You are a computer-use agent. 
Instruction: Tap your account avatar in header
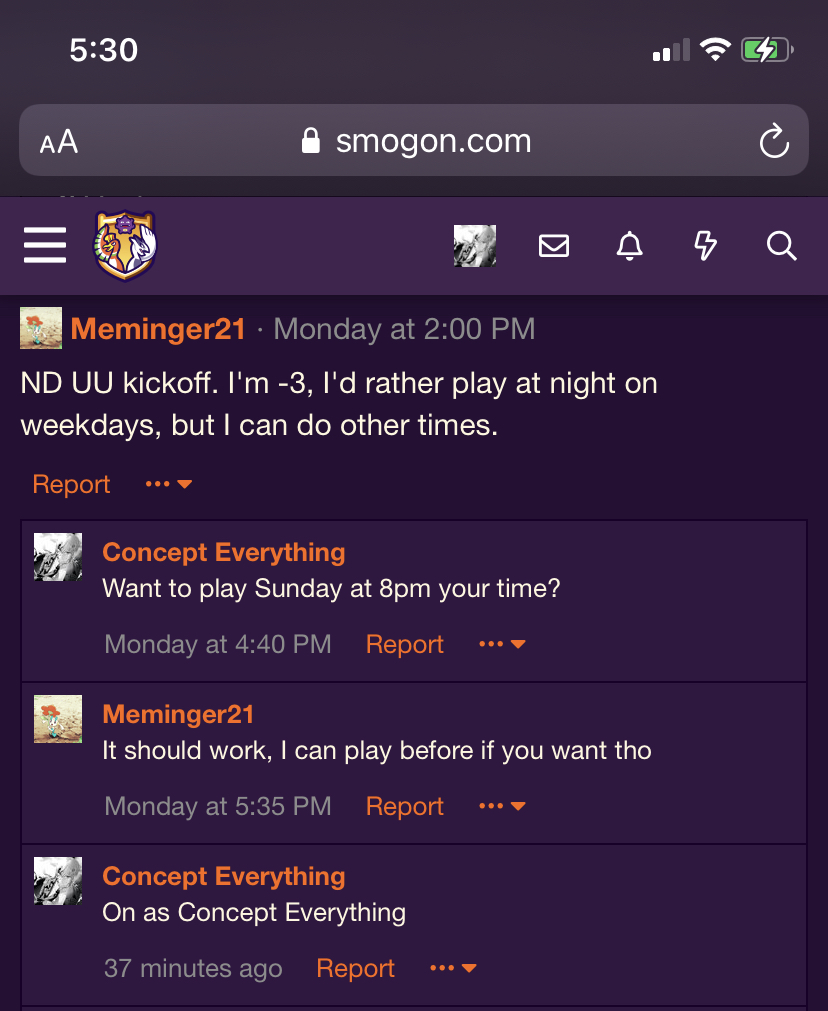(475, 246)
